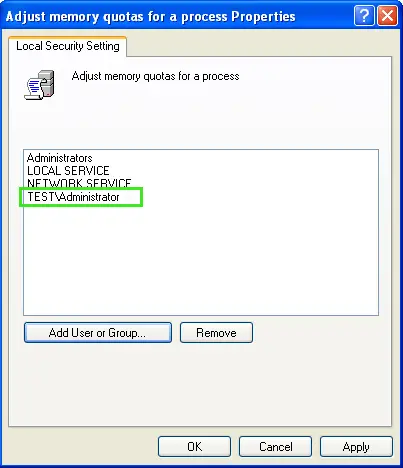Click the Remove button

[216, 332]
